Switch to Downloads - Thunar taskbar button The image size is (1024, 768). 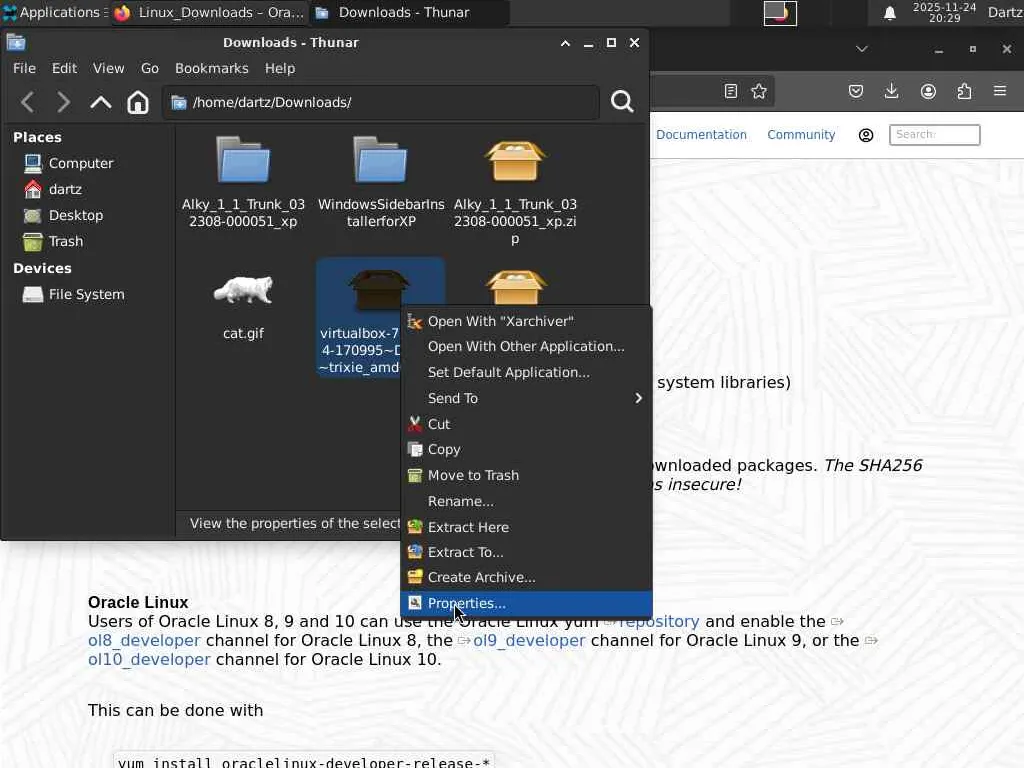point(408,12)
